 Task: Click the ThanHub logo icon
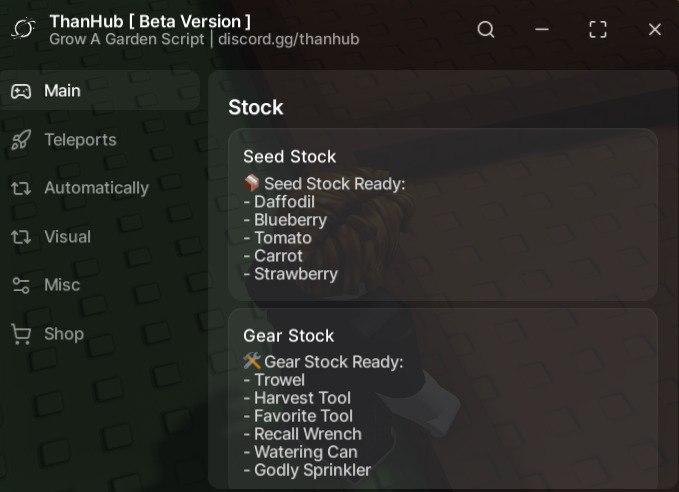click(23, 29)
